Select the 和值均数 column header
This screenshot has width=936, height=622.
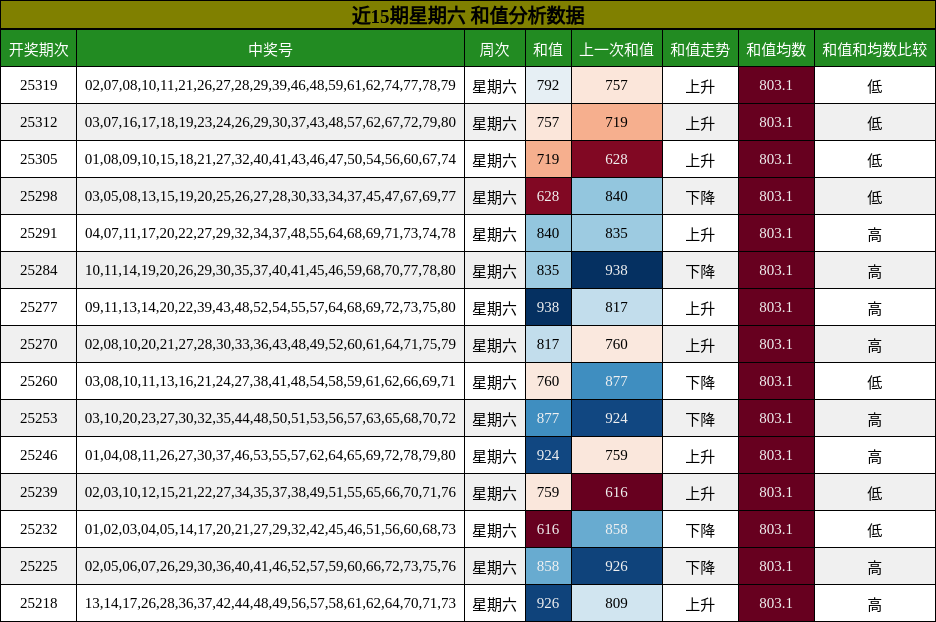pyautogui.click(x=776, y=49)
